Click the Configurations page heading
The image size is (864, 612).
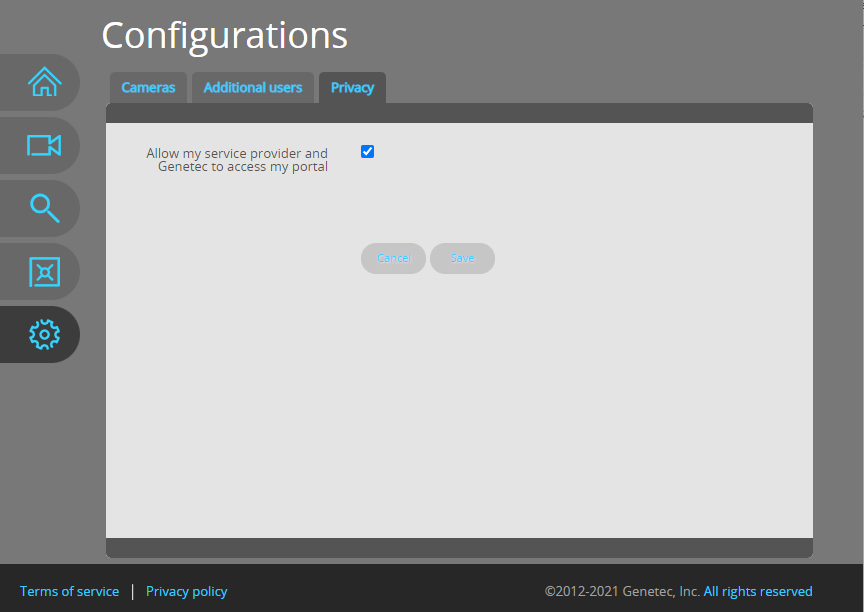(x=224, y=36)
